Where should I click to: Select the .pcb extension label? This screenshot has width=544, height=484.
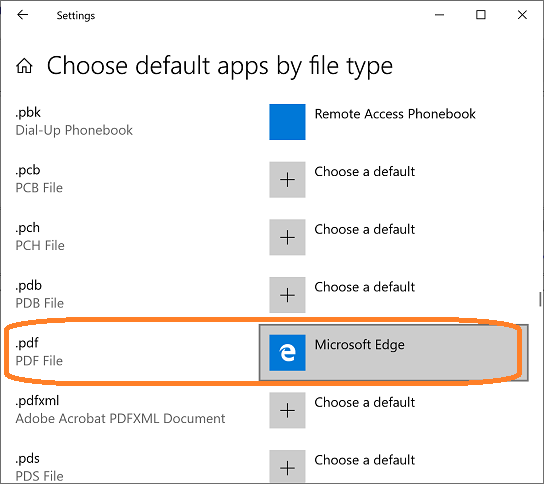click(x=28, y=171)
